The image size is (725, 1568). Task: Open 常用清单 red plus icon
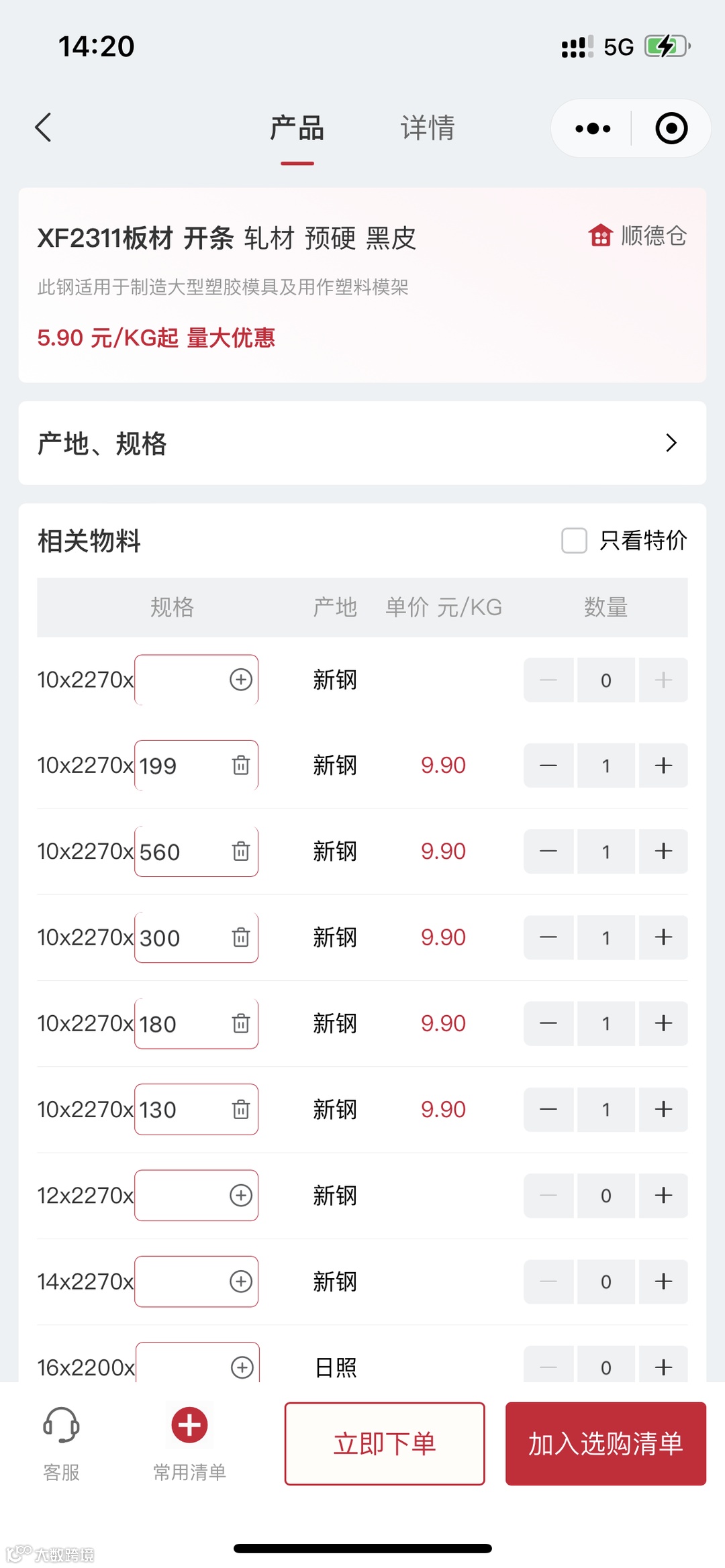point(189,1424)
